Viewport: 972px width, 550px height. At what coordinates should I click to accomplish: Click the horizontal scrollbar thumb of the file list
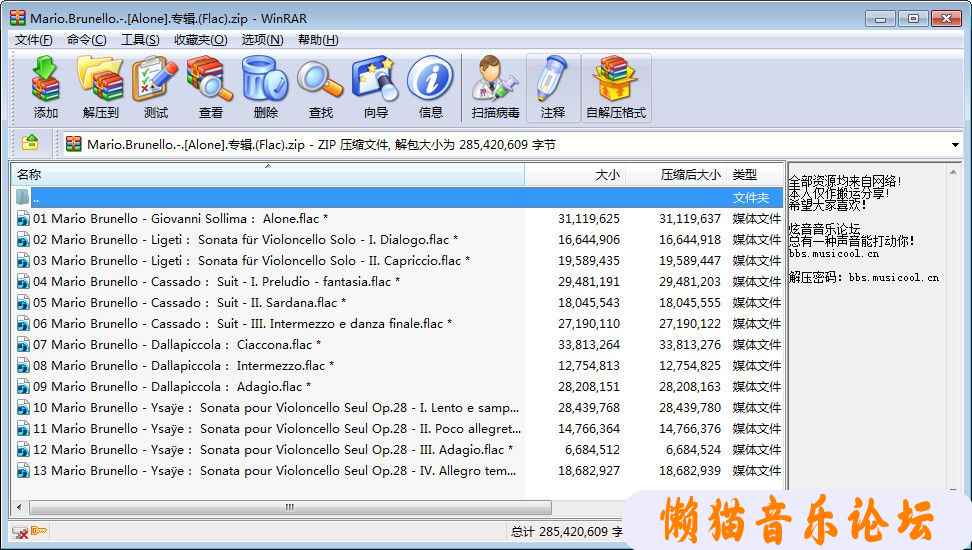[289, 507]
